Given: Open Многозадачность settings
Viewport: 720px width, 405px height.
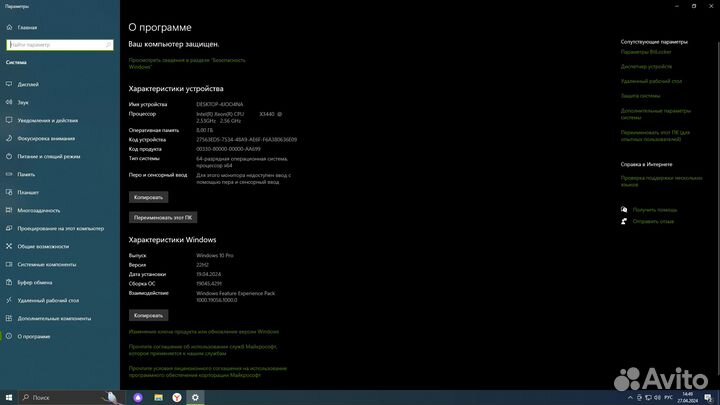Looking at the screenshot, I should [x=33, y=210].
